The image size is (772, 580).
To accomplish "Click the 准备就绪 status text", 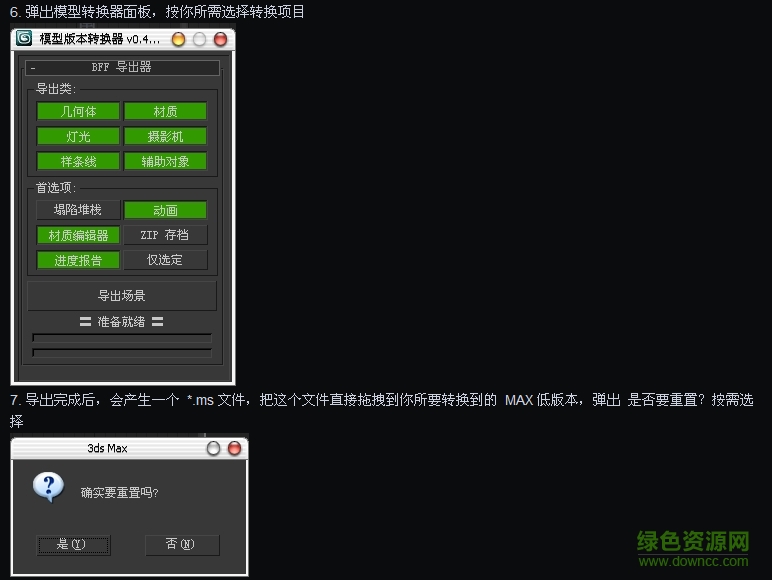I will point(122,322).
